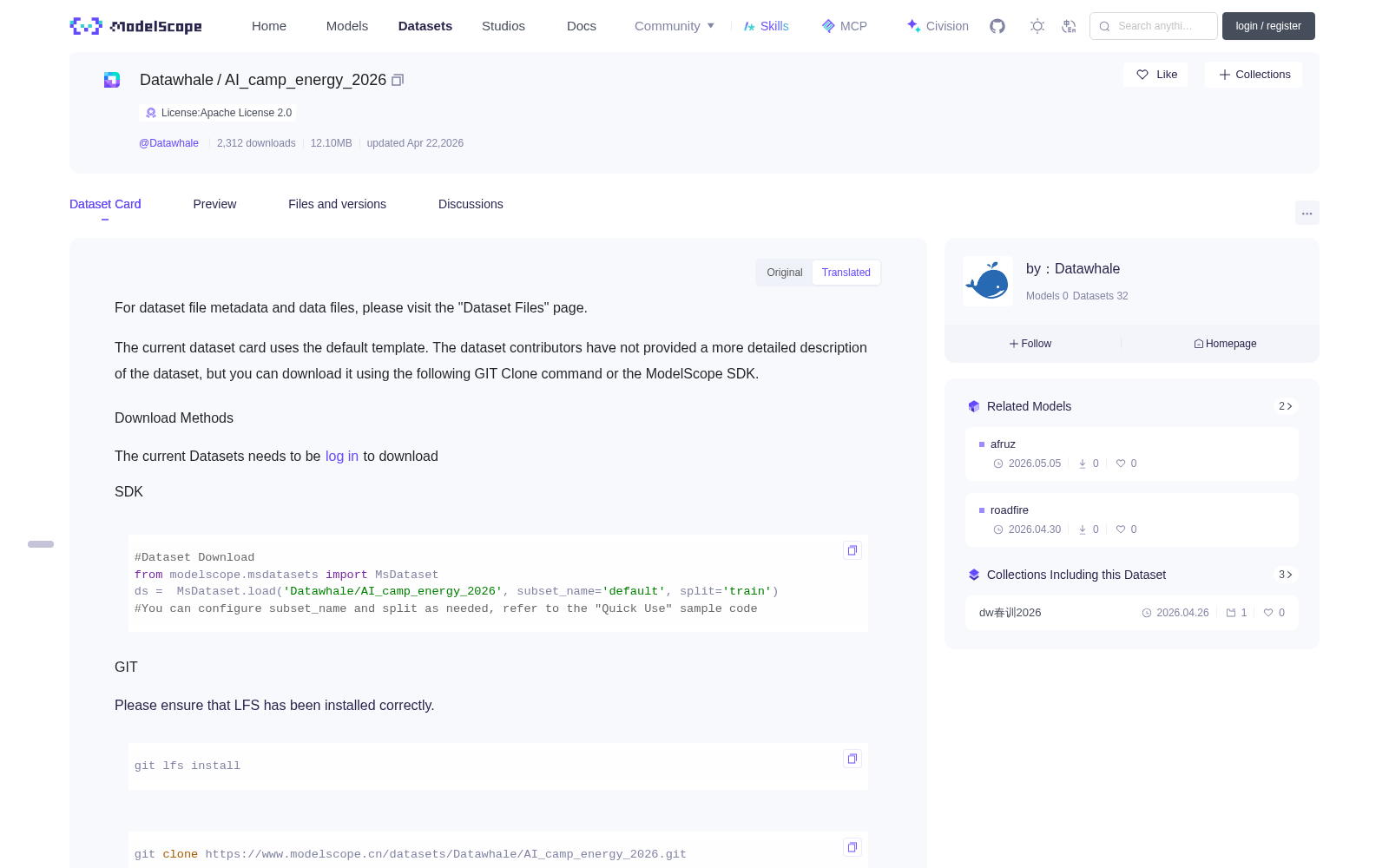The height and width of the screenshot is (868, 1389).
Task: Click the left edge drawer handle
Action: pos(41,544)
